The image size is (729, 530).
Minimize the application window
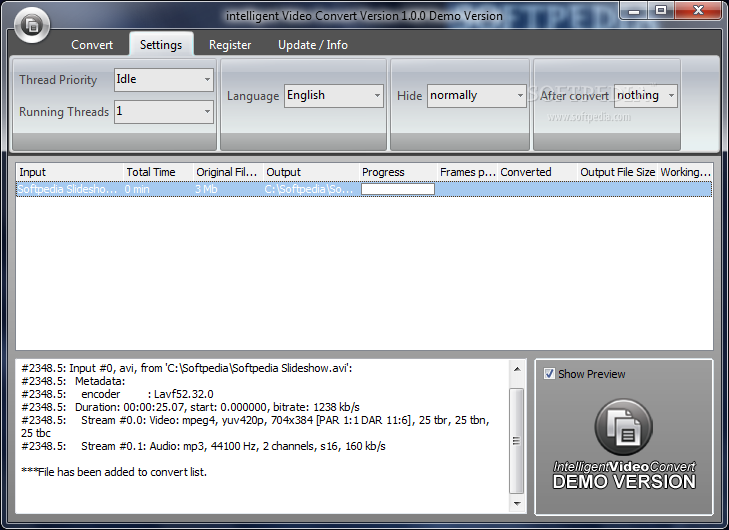click(x=634, y=11)
